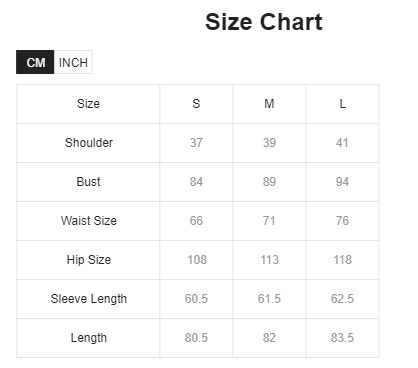Select the length value 82 cell
This screenshot has height=368, width=418.
pyautogui.click(x=269, y=338)
